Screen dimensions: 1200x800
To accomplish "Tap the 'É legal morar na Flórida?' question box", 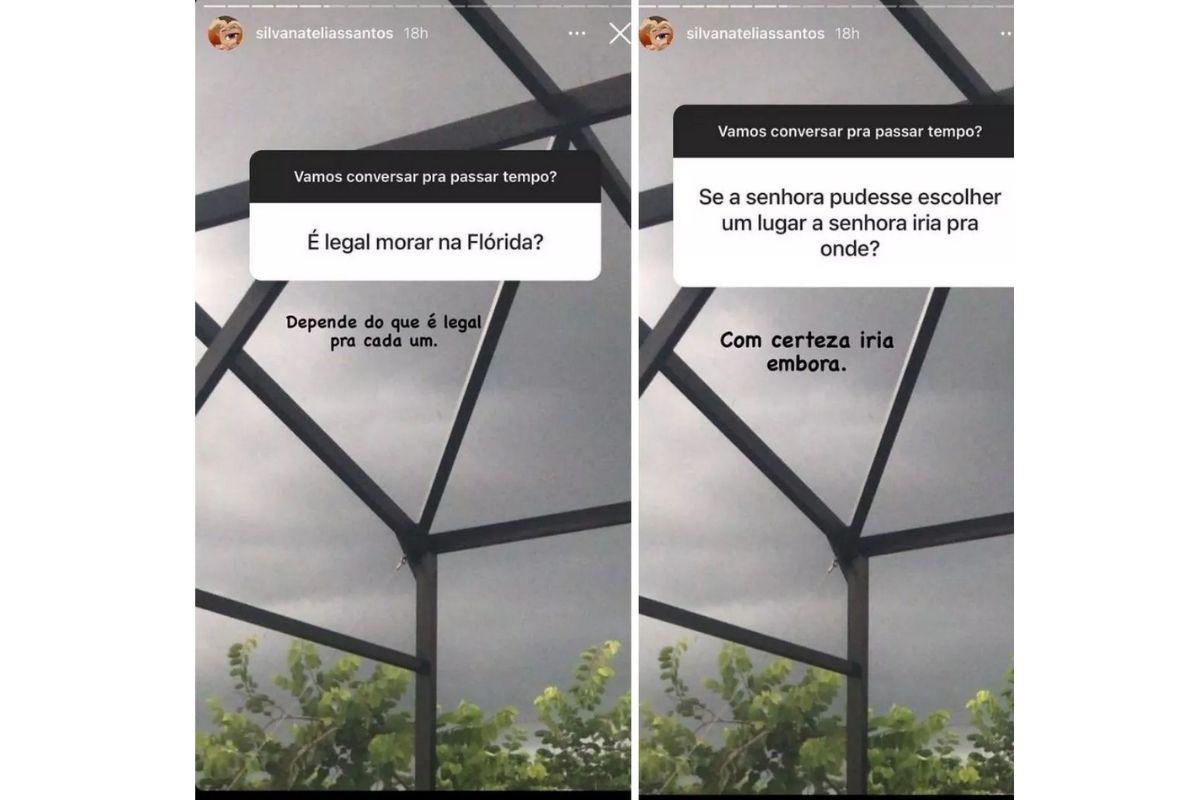I will pos(425,241).
